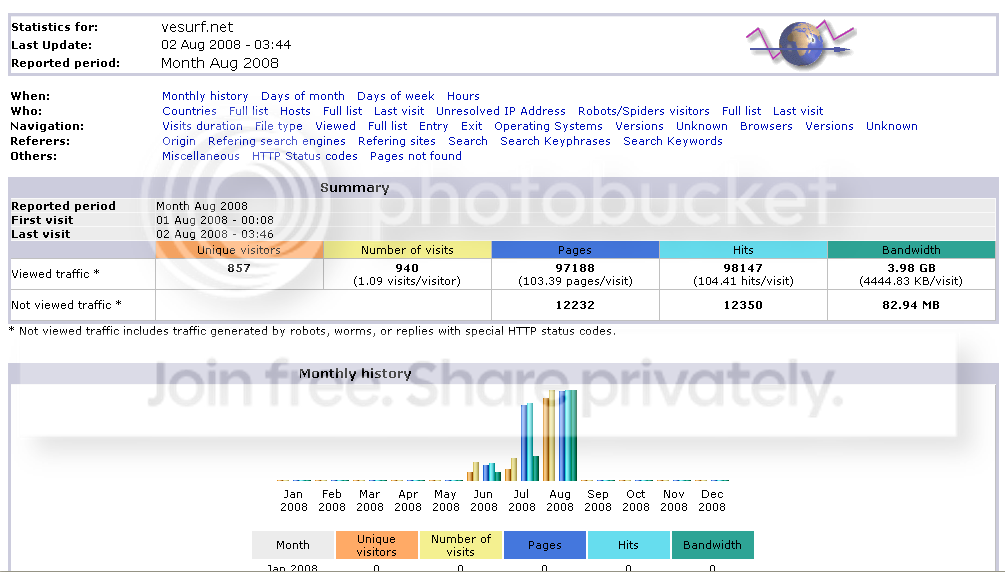Select last visit value '02 Aug 2008 - 03:46'
The height and width of the screenshot is (572, 1005).
[215, 234]
